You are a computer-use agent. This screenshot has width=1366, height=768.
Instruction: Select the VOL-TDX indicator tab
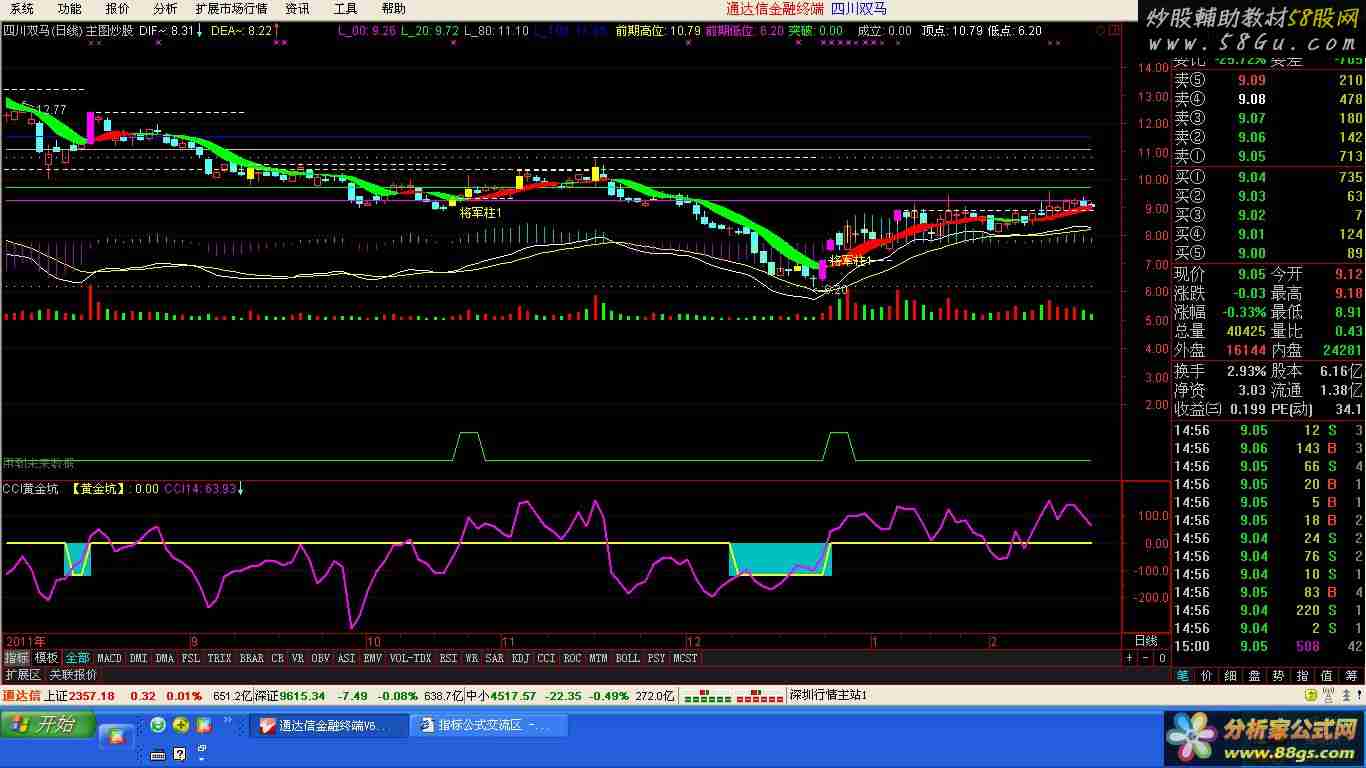(410, 658)
